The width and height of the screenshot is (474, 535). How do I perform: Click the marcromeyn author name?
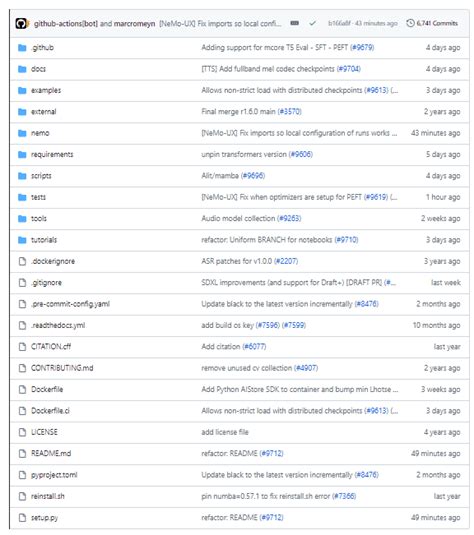134,24
